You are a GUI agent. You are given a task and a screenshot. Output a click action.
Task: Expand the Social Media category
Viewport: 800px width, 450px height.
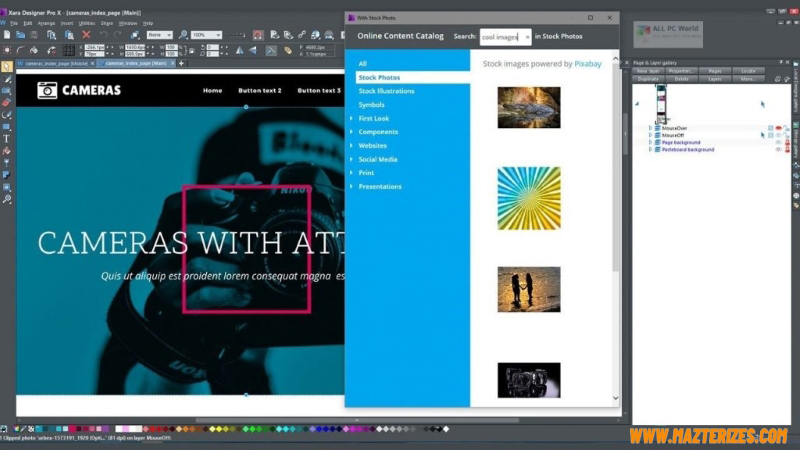point(352,159)
